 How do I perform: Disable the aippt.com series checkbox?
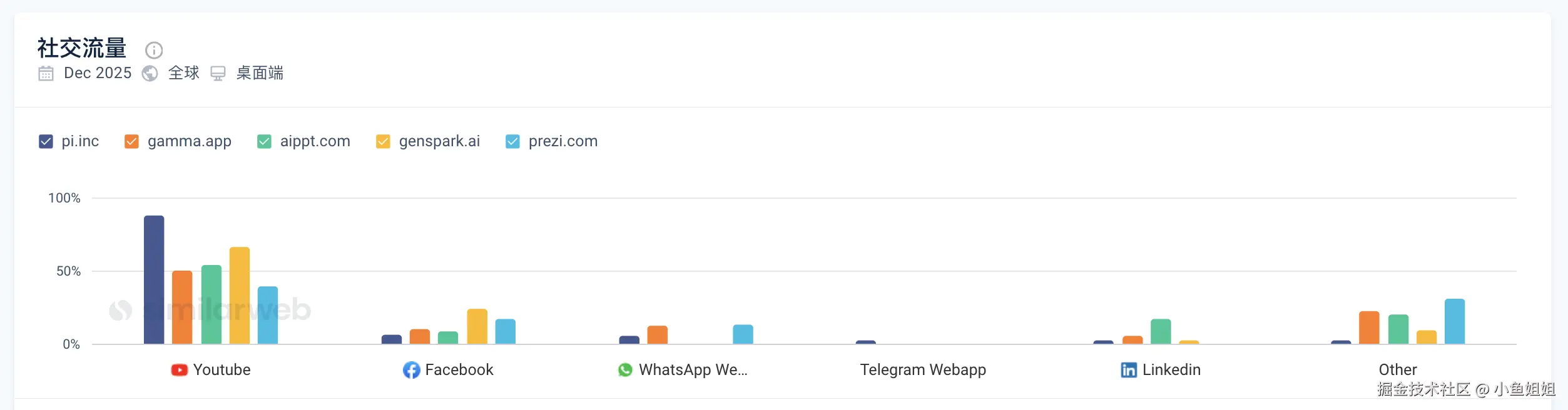click(264, 142)
